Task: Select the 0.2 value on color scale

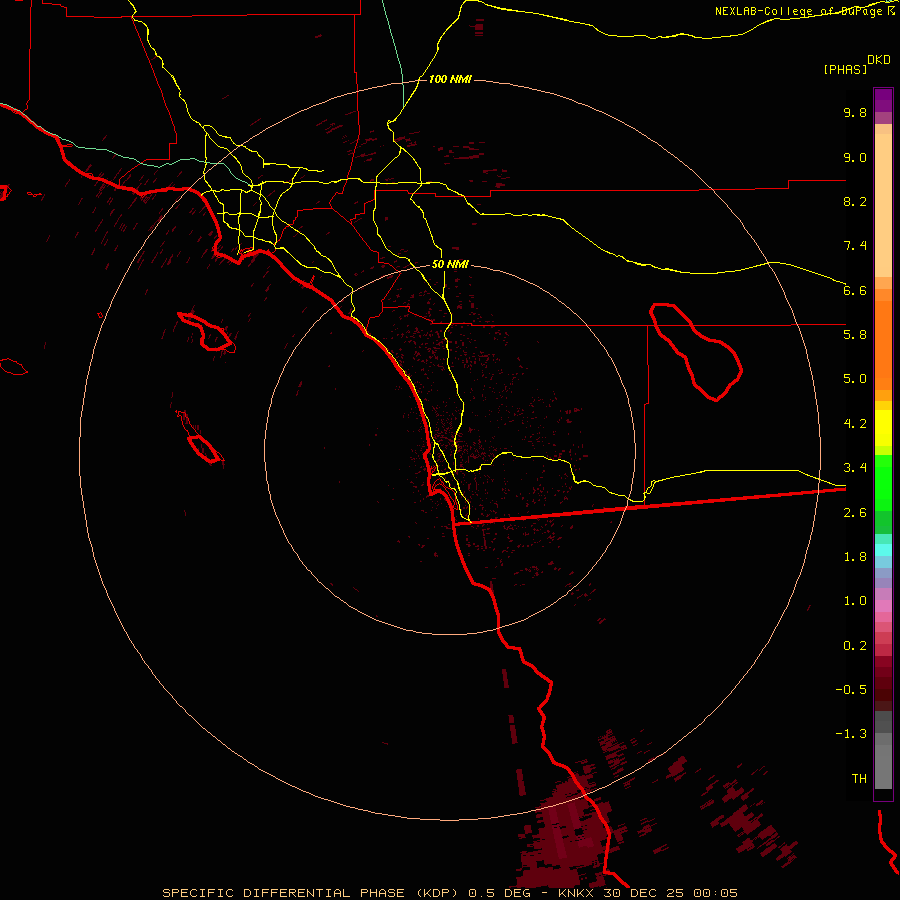Action: pyautogui.click(x=855, y=646)
